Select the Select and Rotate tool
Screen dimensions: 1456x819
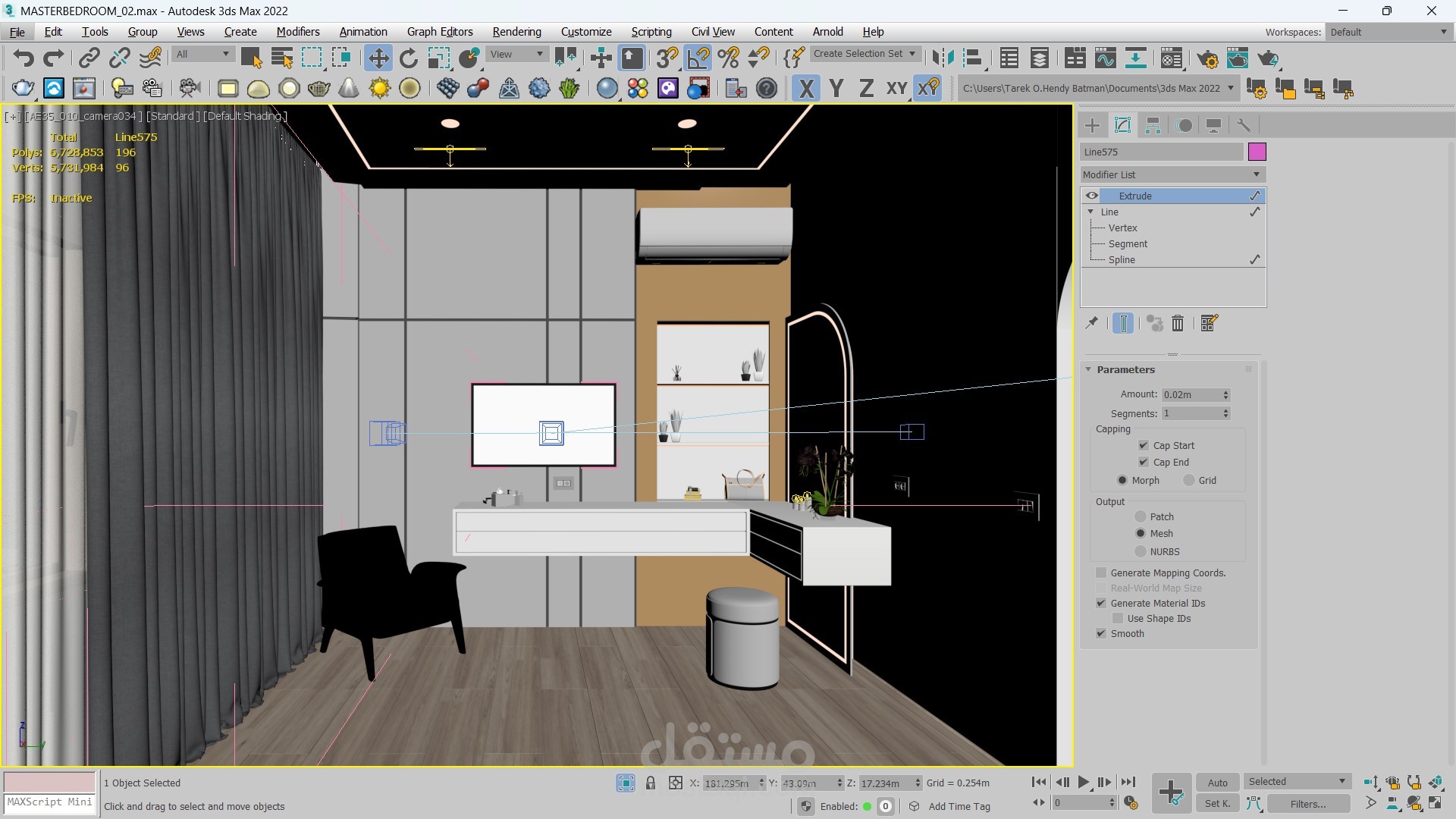tap(408, 58)
